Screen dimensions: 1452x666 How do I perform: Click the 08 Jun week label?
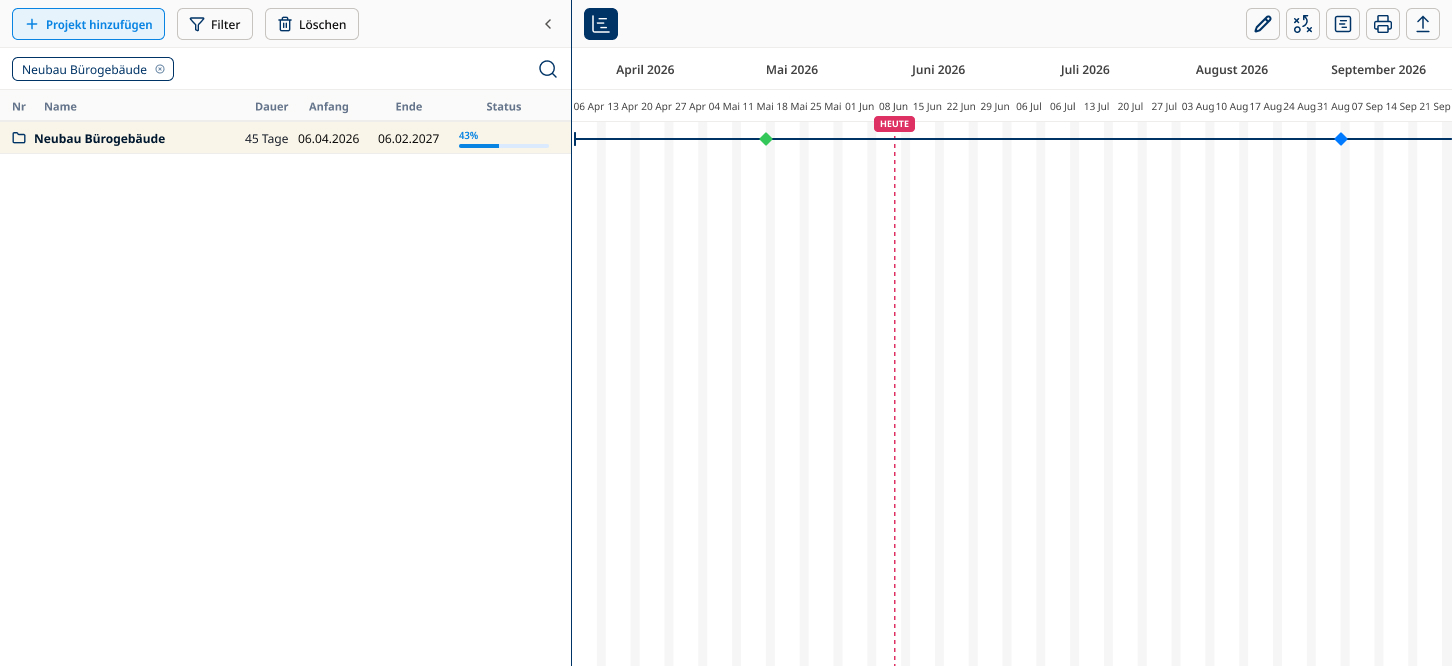click(x=893, y=106)
